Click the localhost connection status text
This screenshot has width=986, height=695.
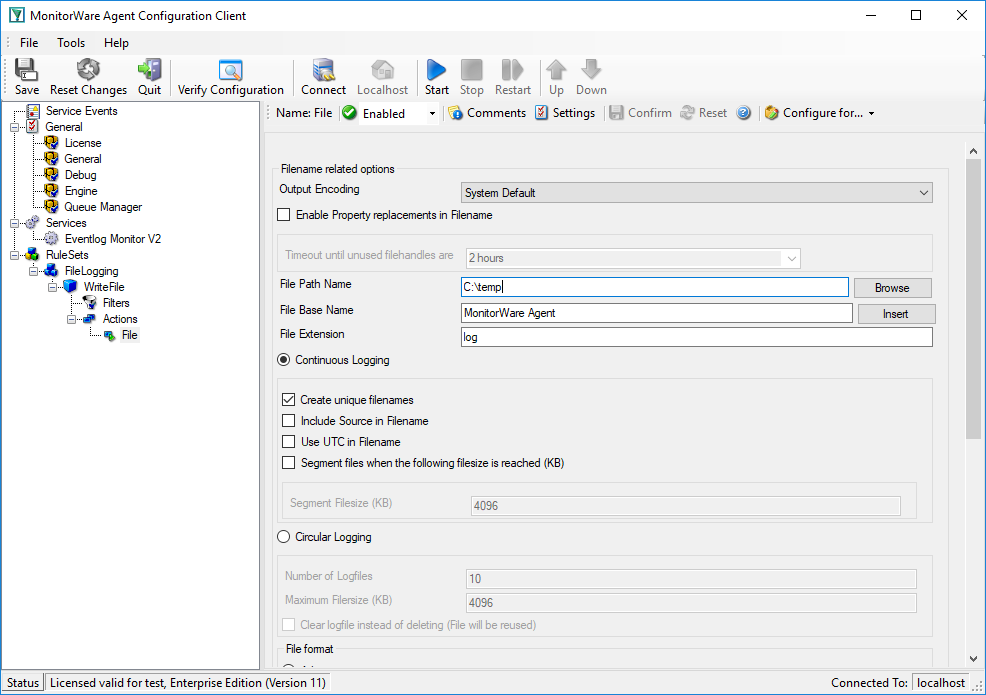coord(941,682)
